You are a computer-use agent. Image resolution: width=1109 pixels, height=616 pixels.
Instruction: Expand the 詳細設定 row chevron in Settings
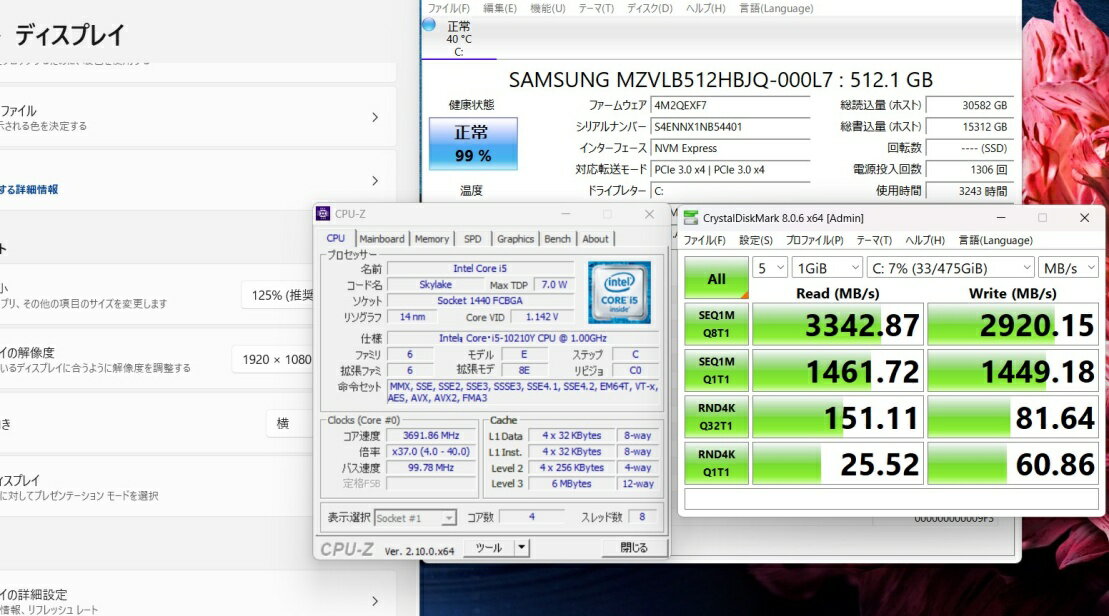coord(375,601)
